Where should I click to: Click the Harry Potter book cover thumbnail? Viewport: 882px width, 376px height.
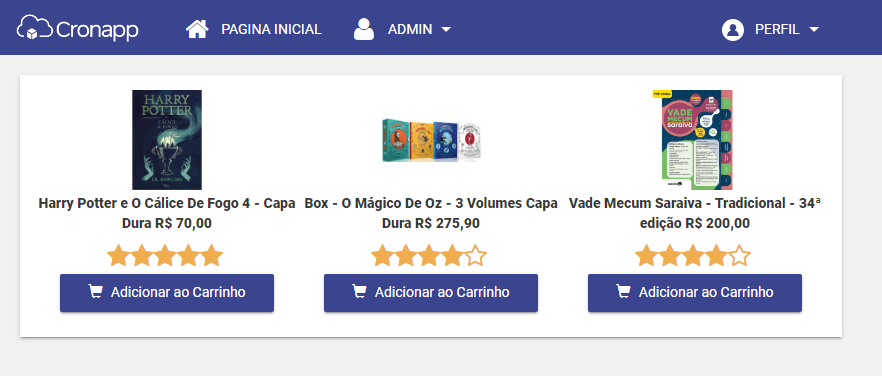[166, 140]
